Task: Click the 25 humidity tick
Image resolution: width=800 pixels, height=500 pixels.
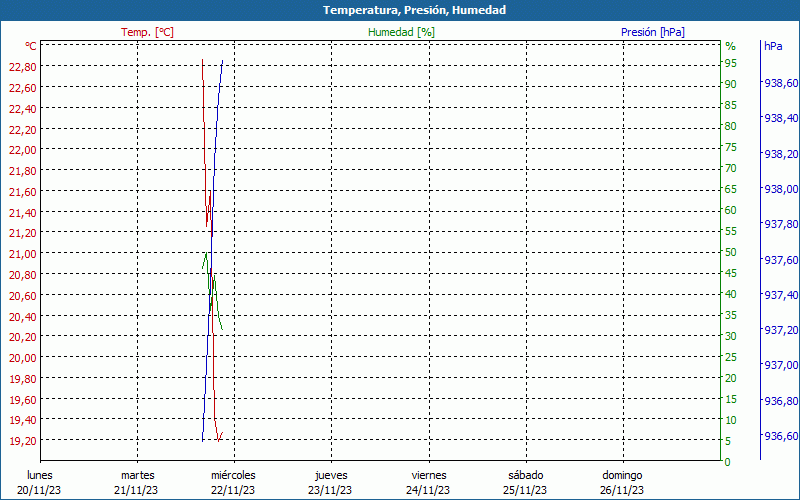Action: 731,357
